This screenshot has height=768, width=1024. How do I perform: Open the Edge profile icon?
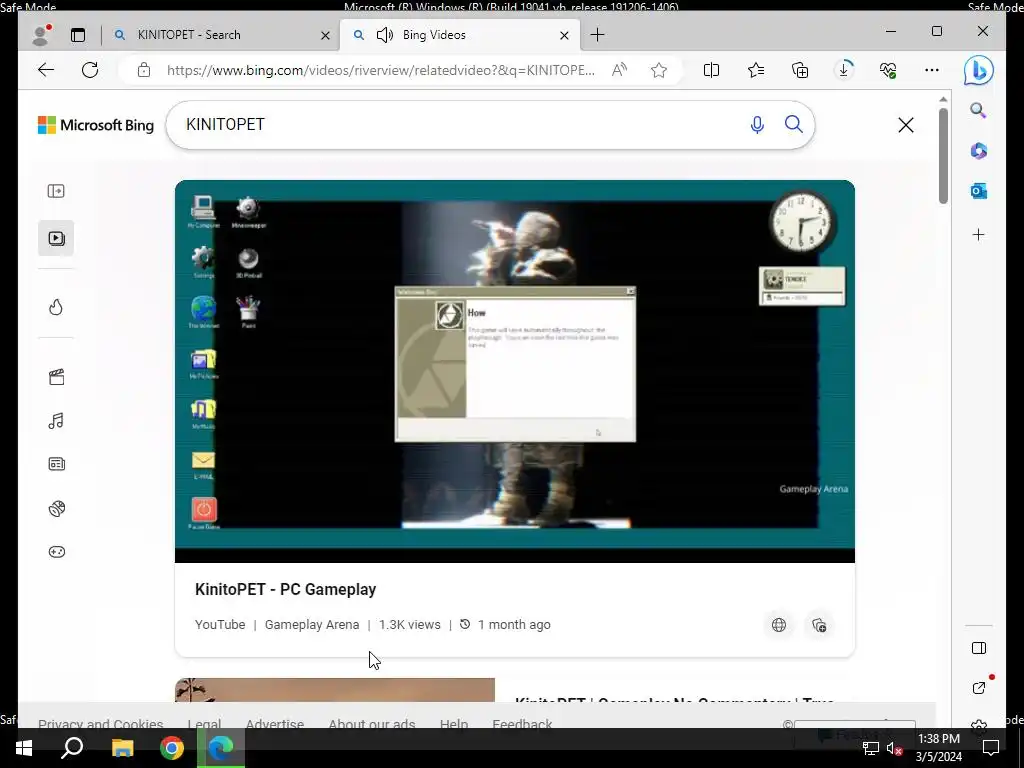42,35
